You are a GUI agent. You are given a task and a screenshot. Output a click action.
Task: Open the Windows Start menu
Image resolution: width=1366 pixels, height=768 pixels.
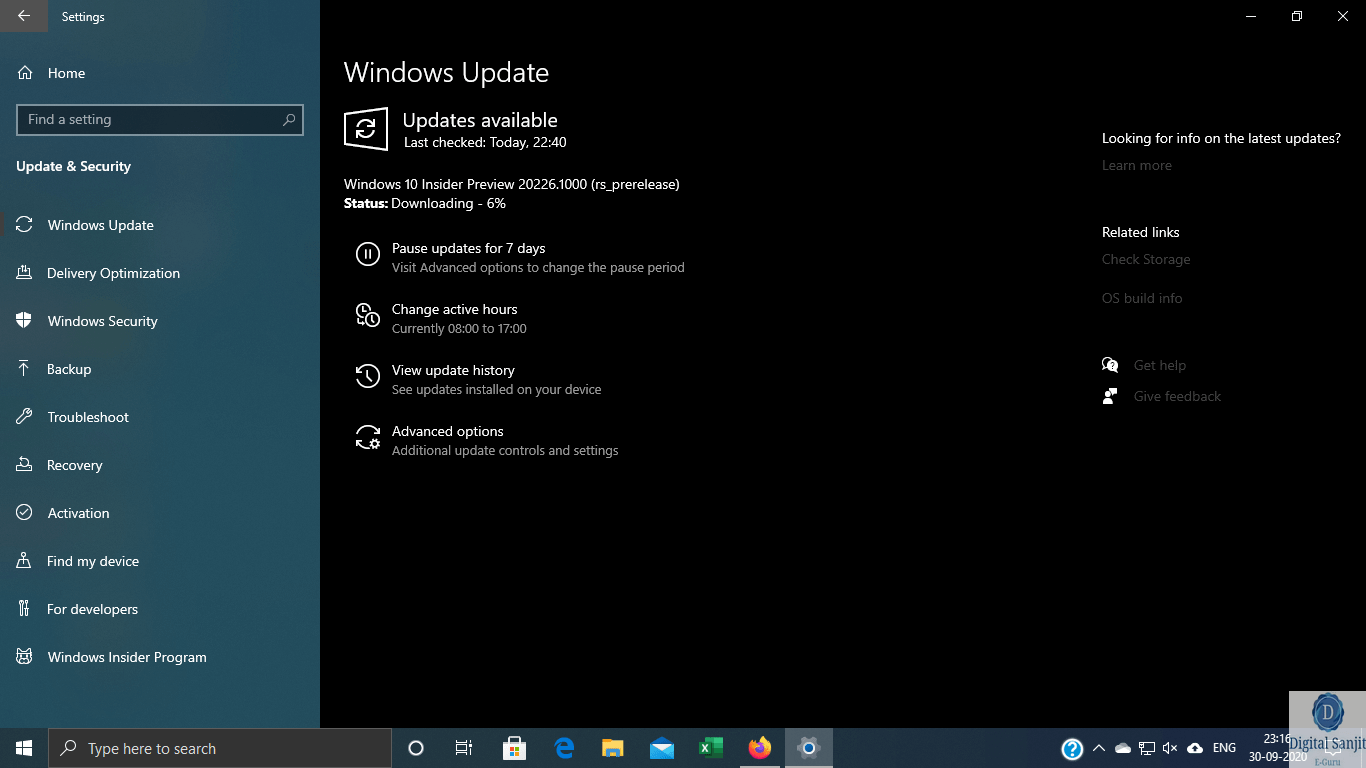click(x=24, y=748)
